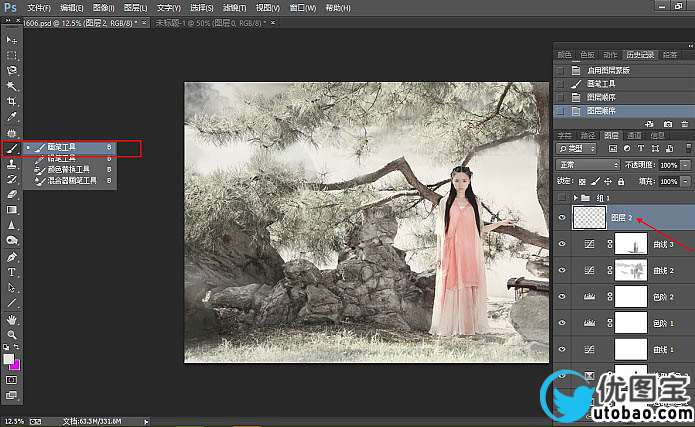Open the 编辑(E) menu
The height and width of the screenshot is (427, 695).
pyautogui.click(x=71, y=8)
